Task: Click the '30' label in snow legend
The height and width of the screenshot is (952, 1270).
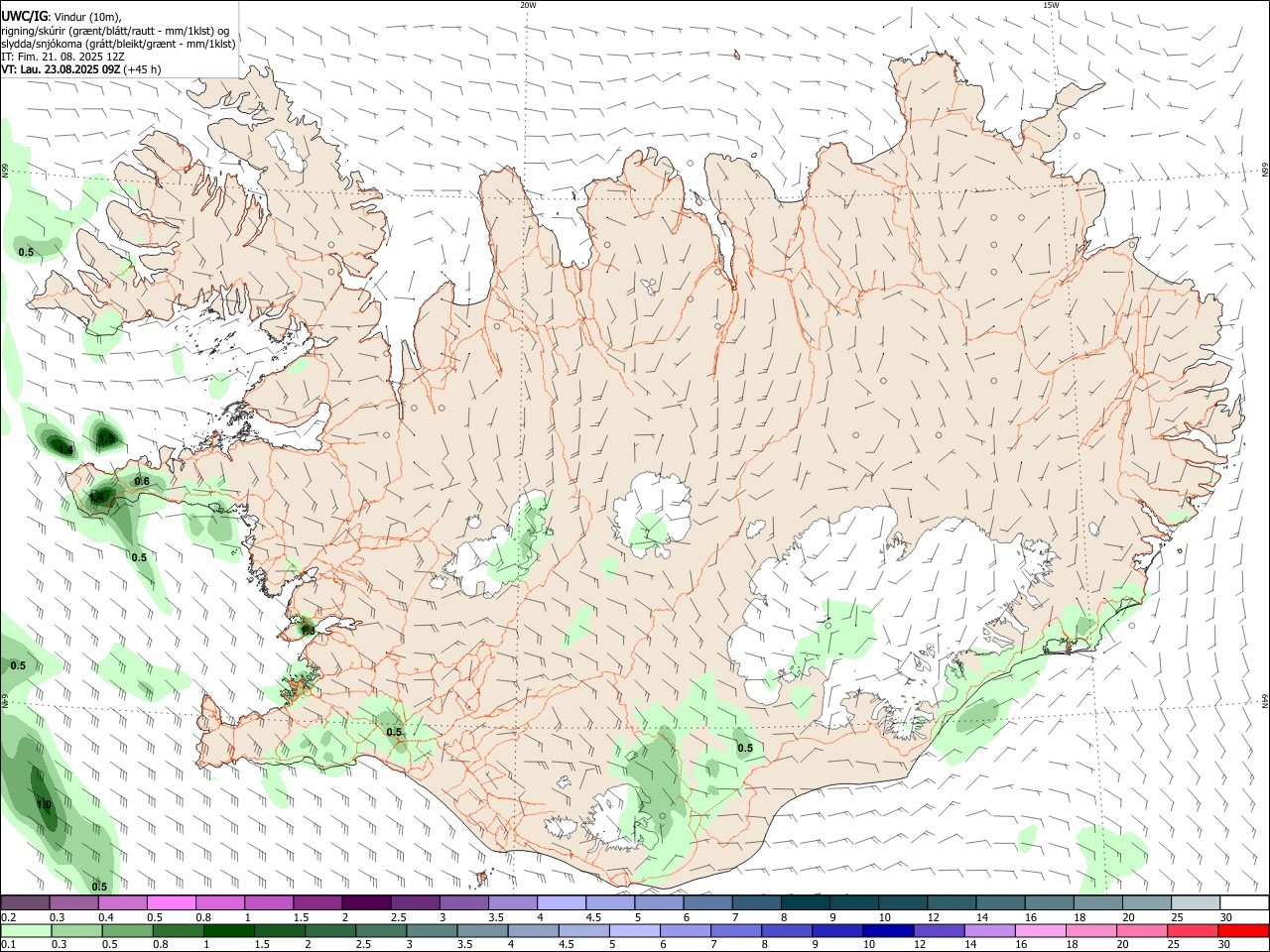Action: click(x=1226, y=918)
